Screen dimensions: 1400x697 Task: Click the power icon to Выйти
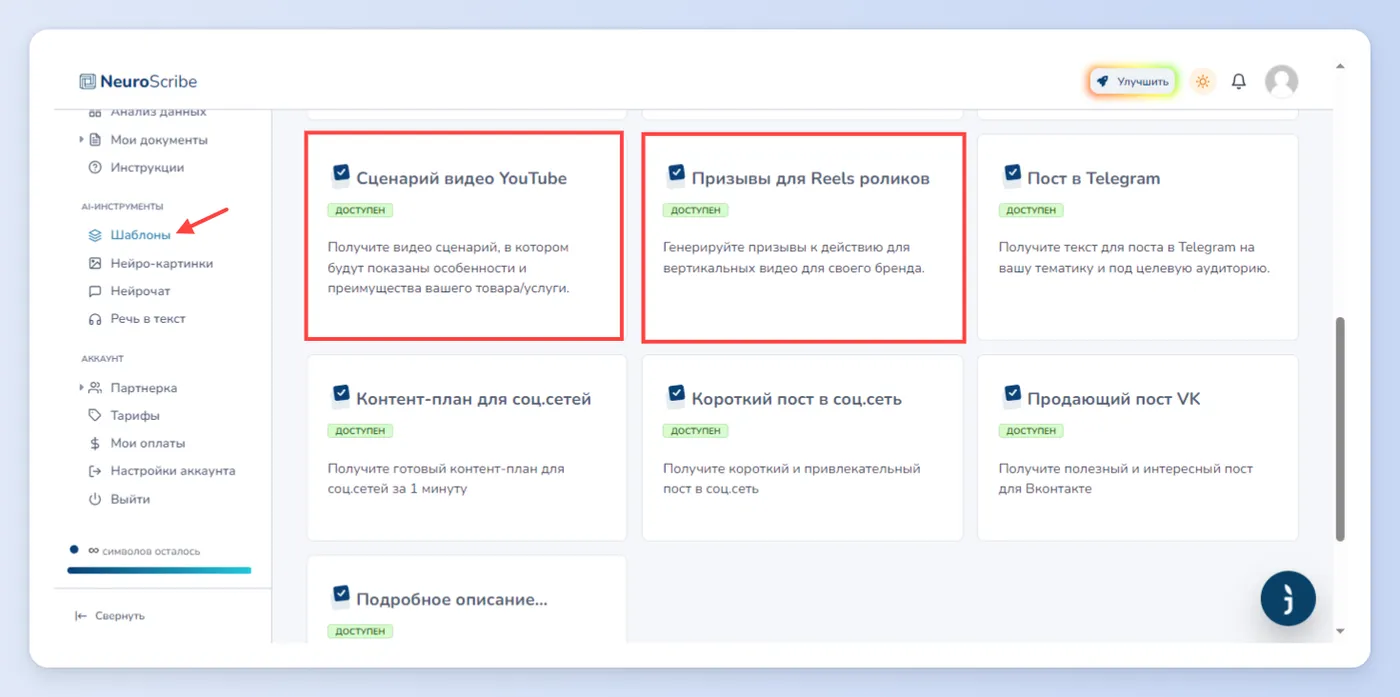tap(95, 499)
